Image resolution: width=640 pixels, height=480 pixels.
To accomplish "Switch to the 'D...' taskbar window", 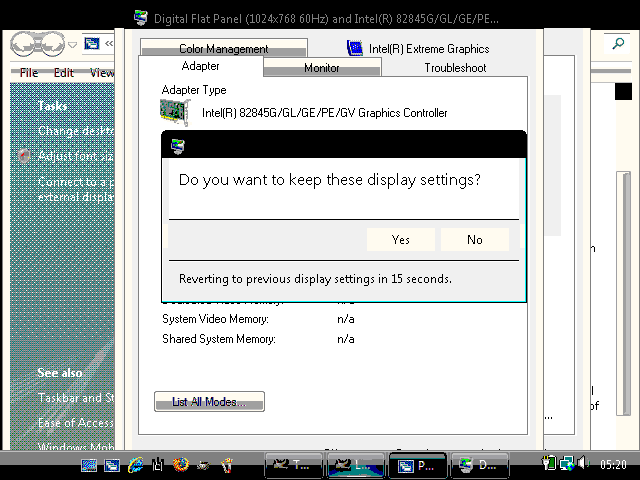I will (x=479, y=465).
